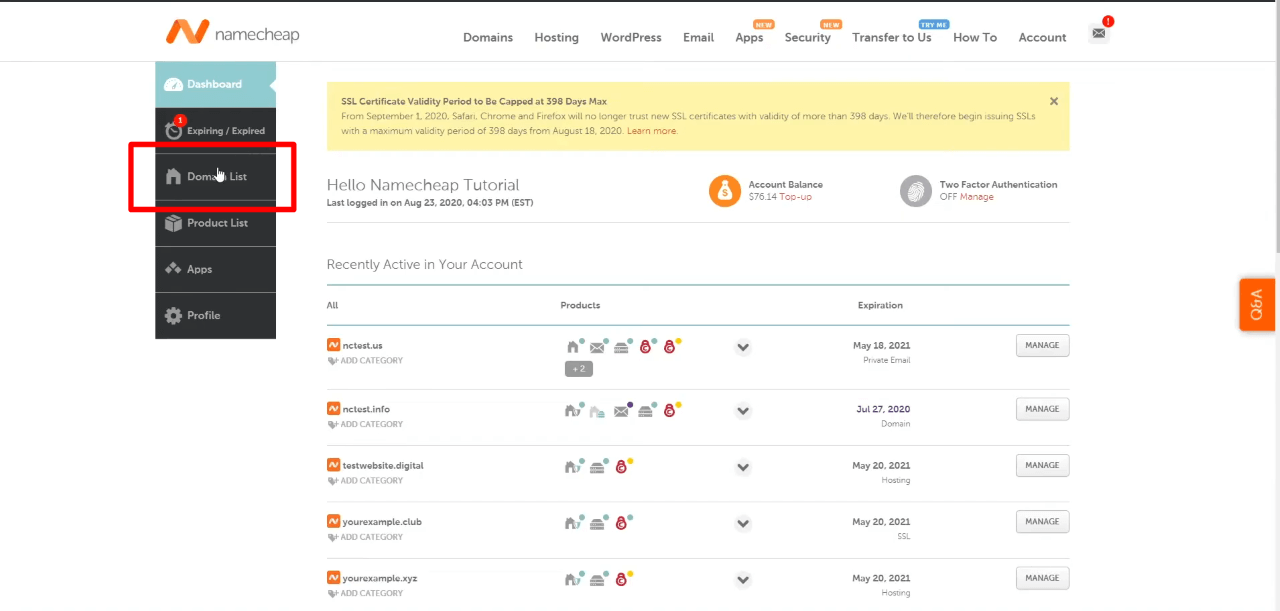Open the Account menu
This screenshot has width=1280, height=611.
pos(1042,37)
